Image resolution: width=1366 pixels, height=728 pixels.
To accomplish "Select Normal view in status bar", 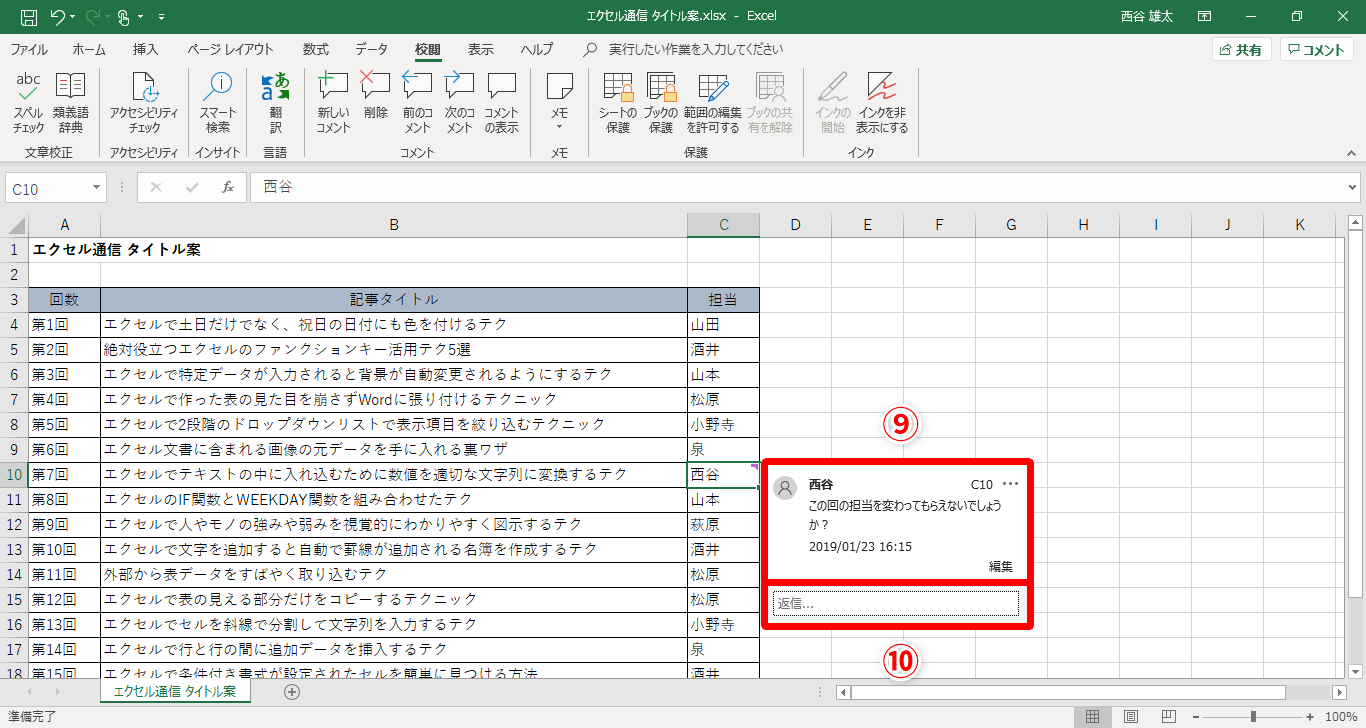I will click(1093, 717).
